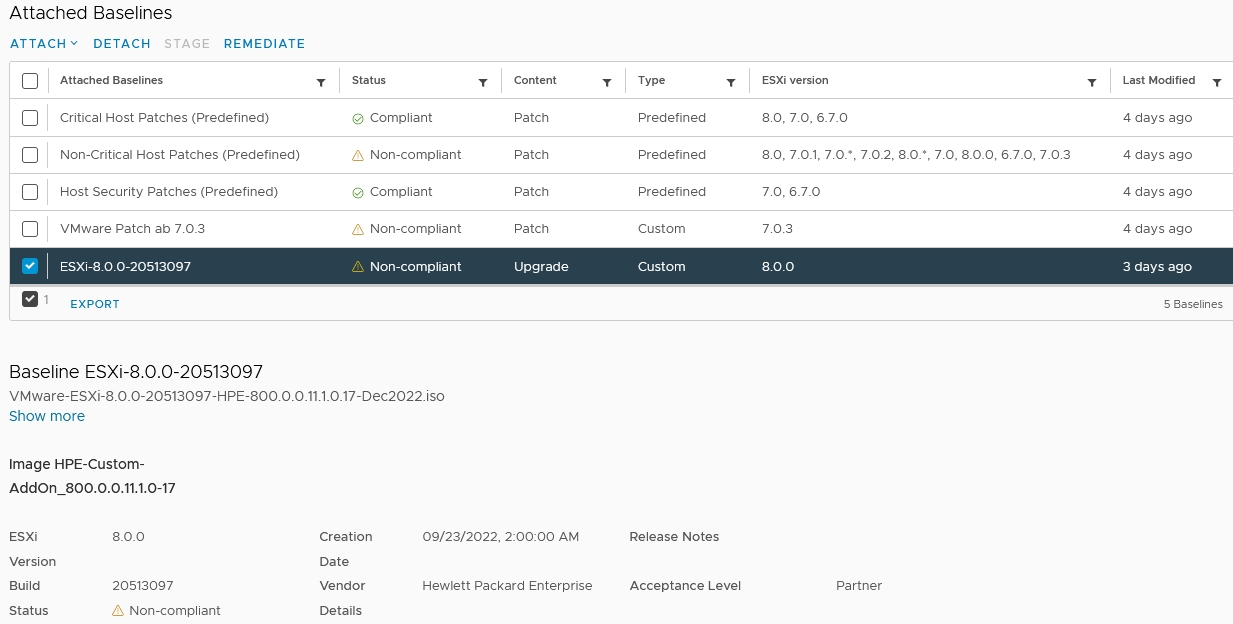
Task: Select the Critical Host Patches checkbox
Action: 30,118
